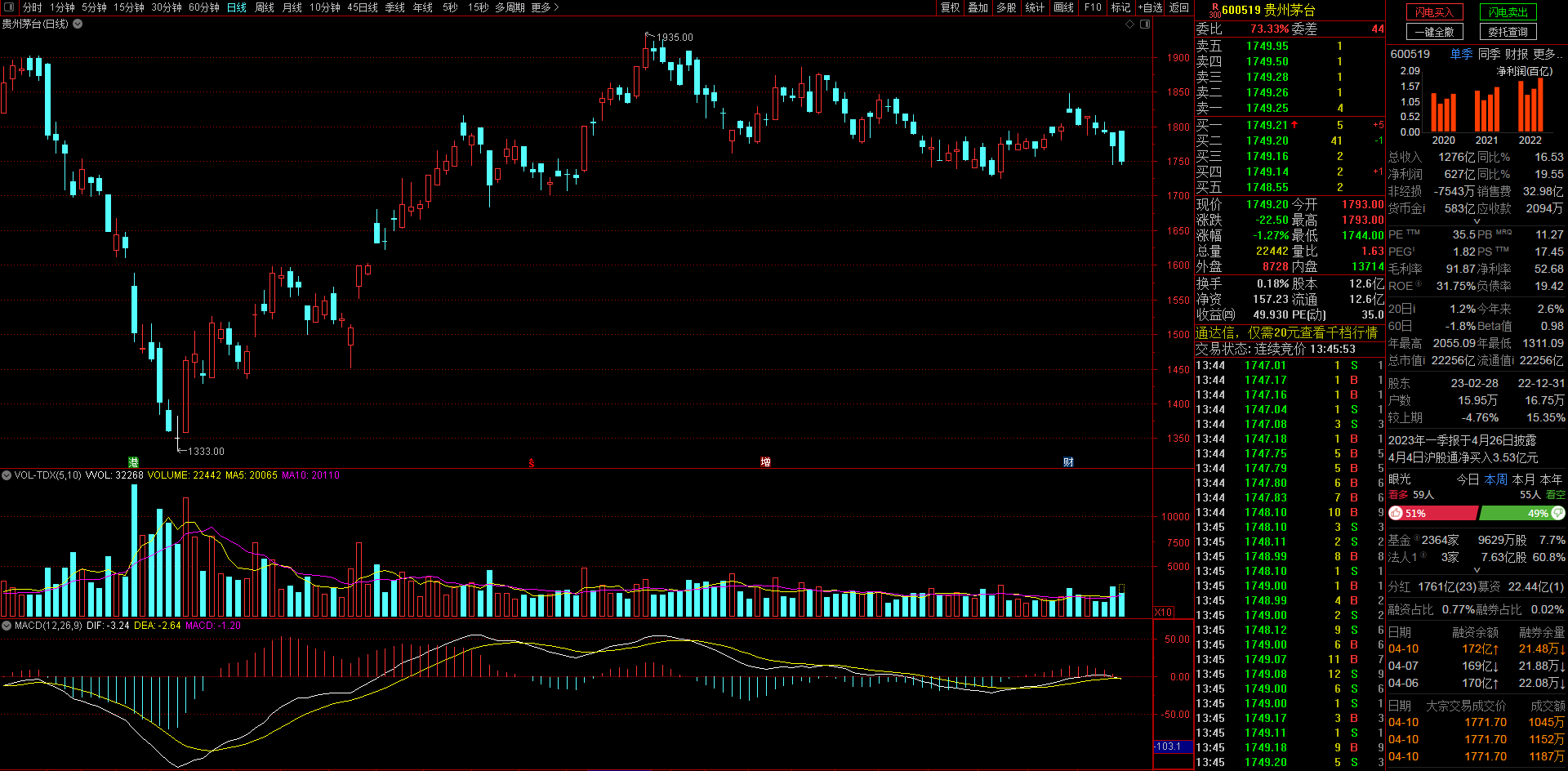Click the 返回 back button
This screenshot has width=1568, height=771.
pos(1179,7)
